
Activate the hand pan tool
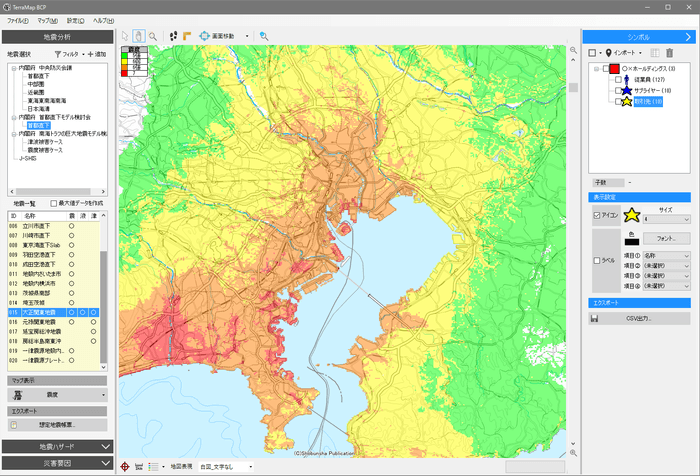point(138,35)
